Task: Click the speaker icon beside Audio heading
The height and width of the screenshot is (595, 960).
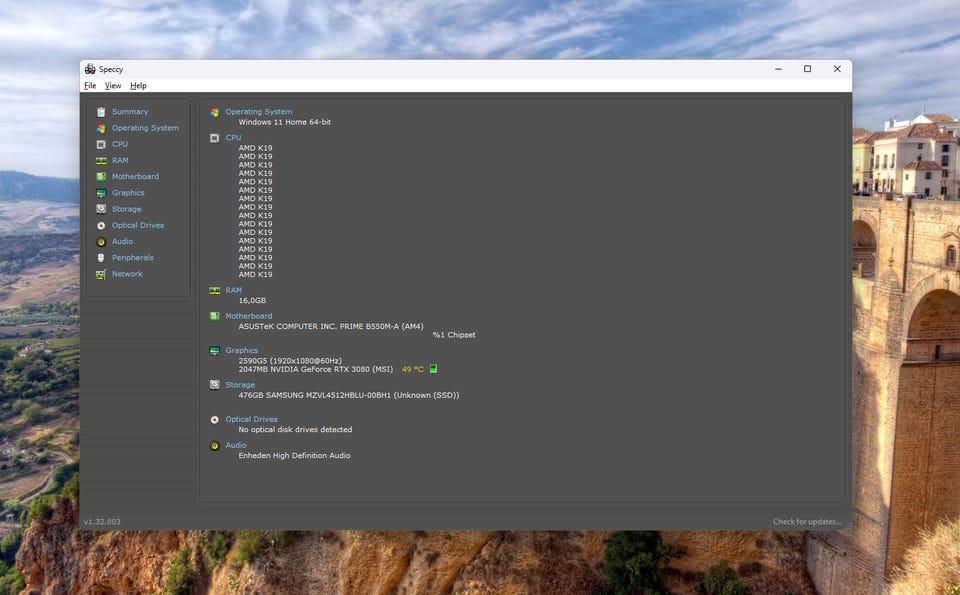Action: pos(214,446)
